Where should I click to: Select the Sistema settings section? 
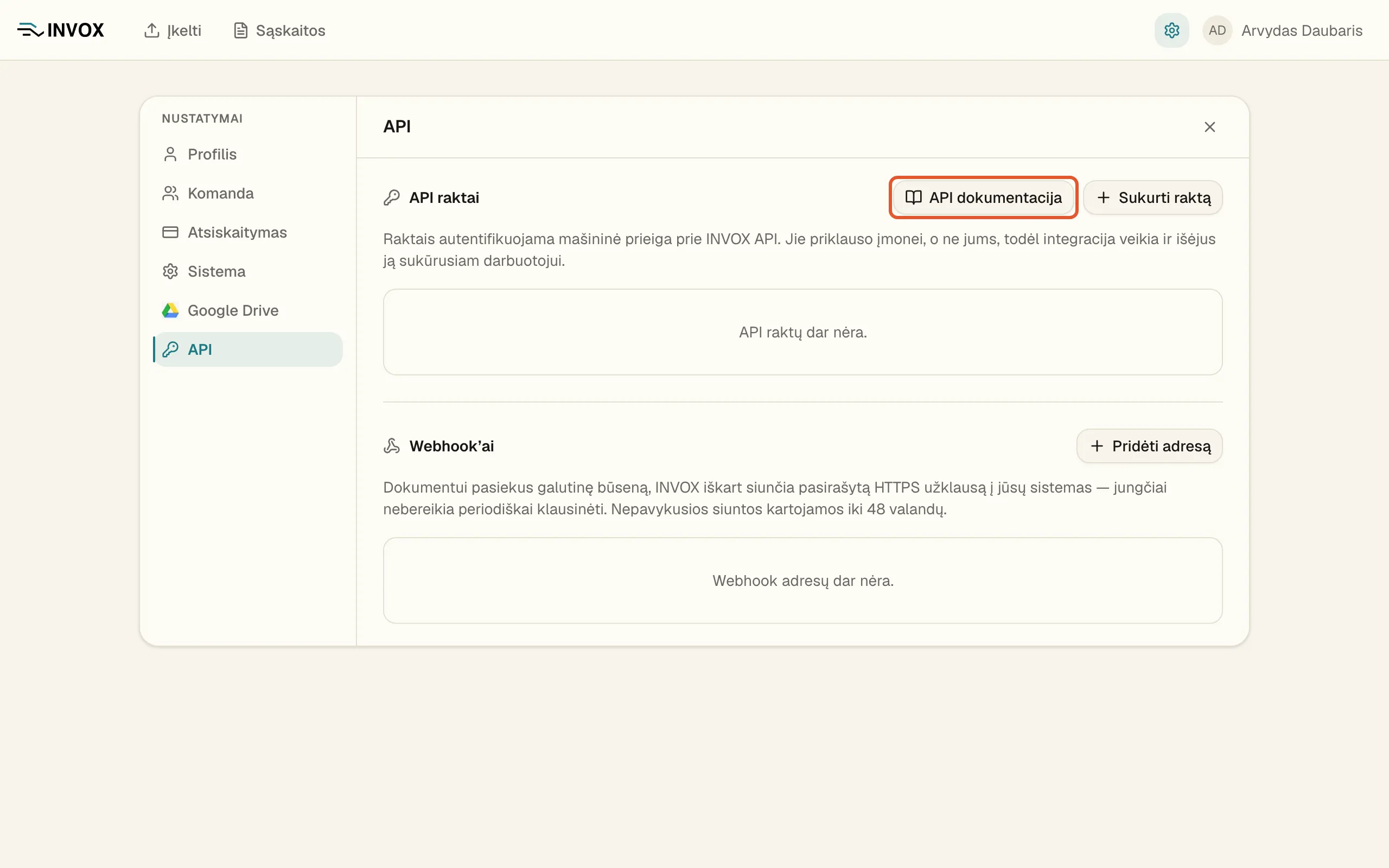[x=249, y=272]
